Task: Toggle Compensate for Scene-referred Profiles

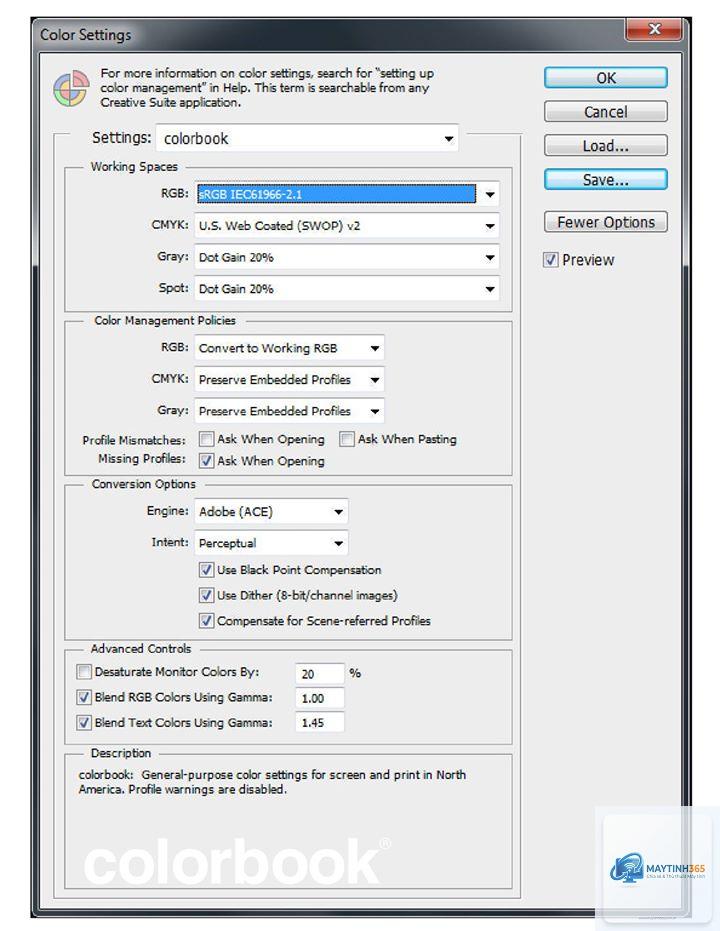Action: [206, 620]
